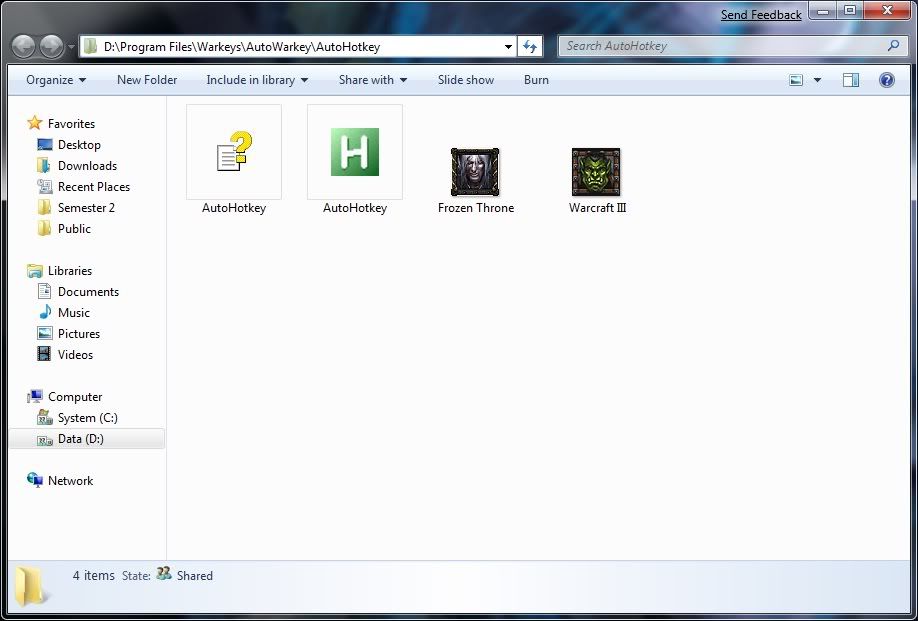Click the search magnifier icon
This screenshot has width=918, height=621.
point(893,45)
